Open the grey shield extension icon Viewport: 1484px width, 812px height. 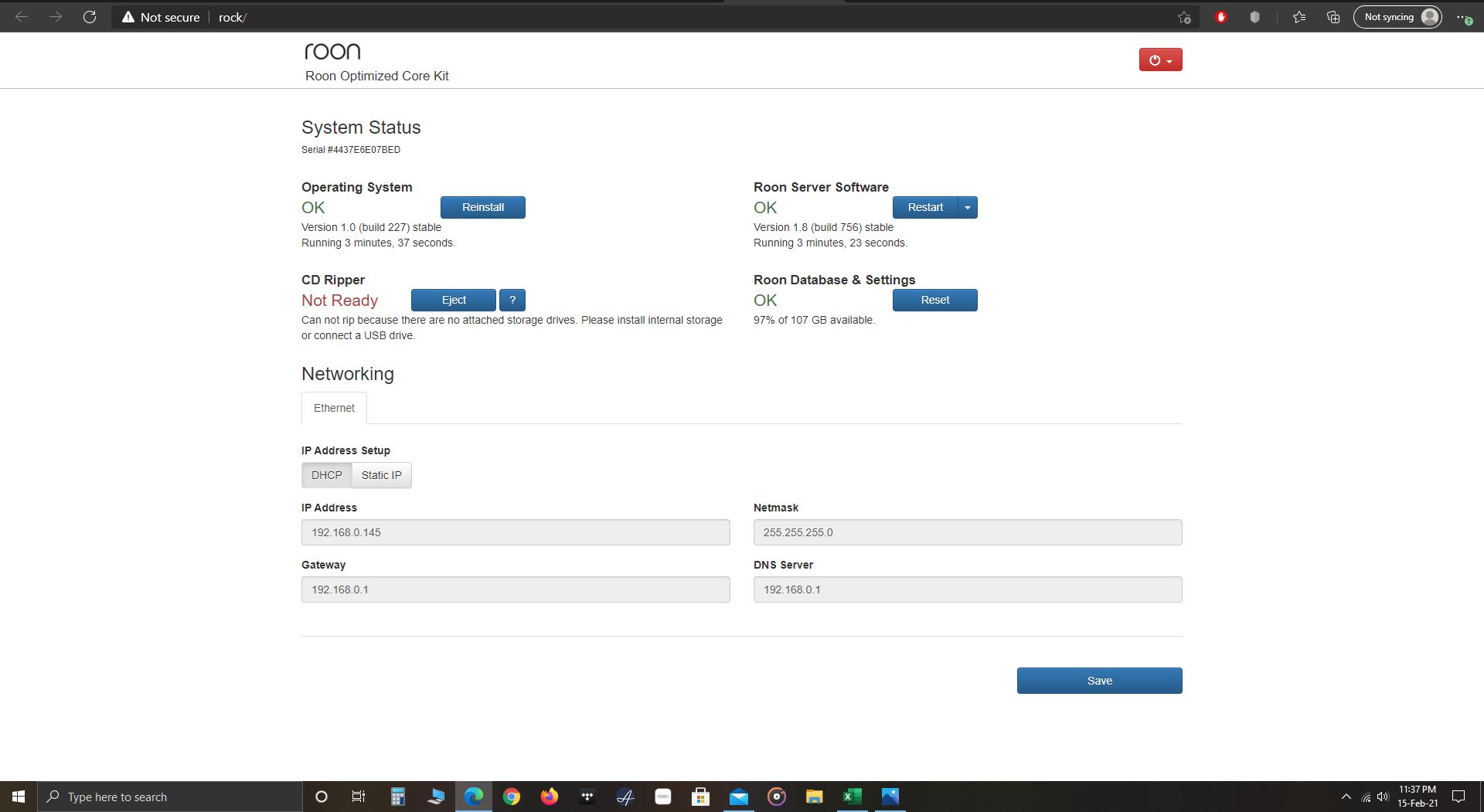tap(1254, 17)
